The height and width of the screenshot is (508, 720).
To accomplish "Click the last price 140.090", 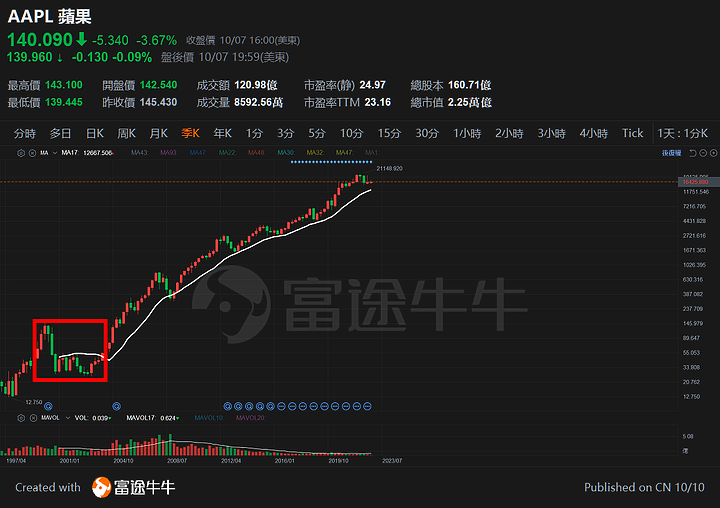I will [40, 40].
